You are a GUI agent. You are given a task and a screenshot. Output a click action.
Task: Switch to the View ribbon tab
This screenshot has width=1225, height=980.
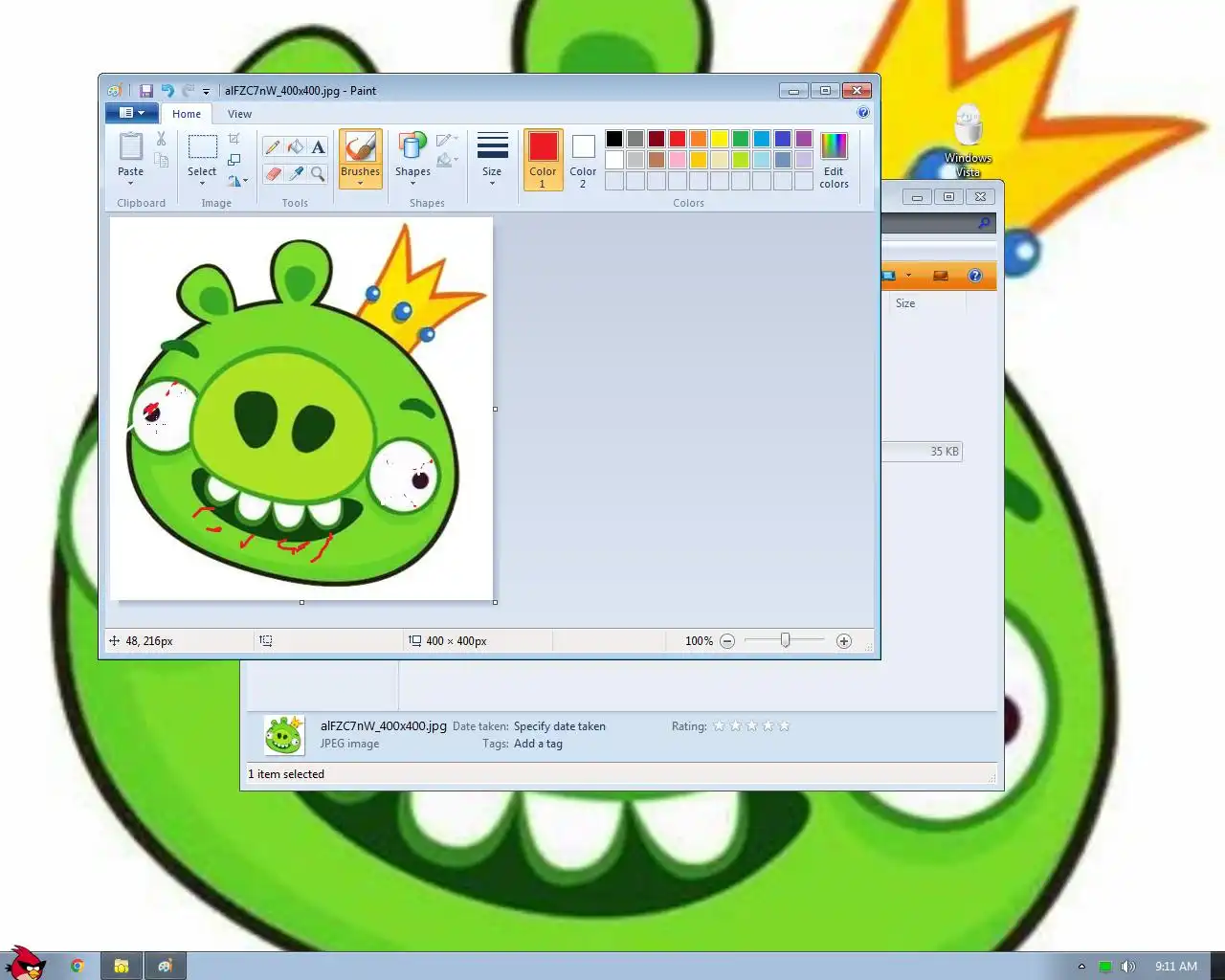tap(239, 113)
